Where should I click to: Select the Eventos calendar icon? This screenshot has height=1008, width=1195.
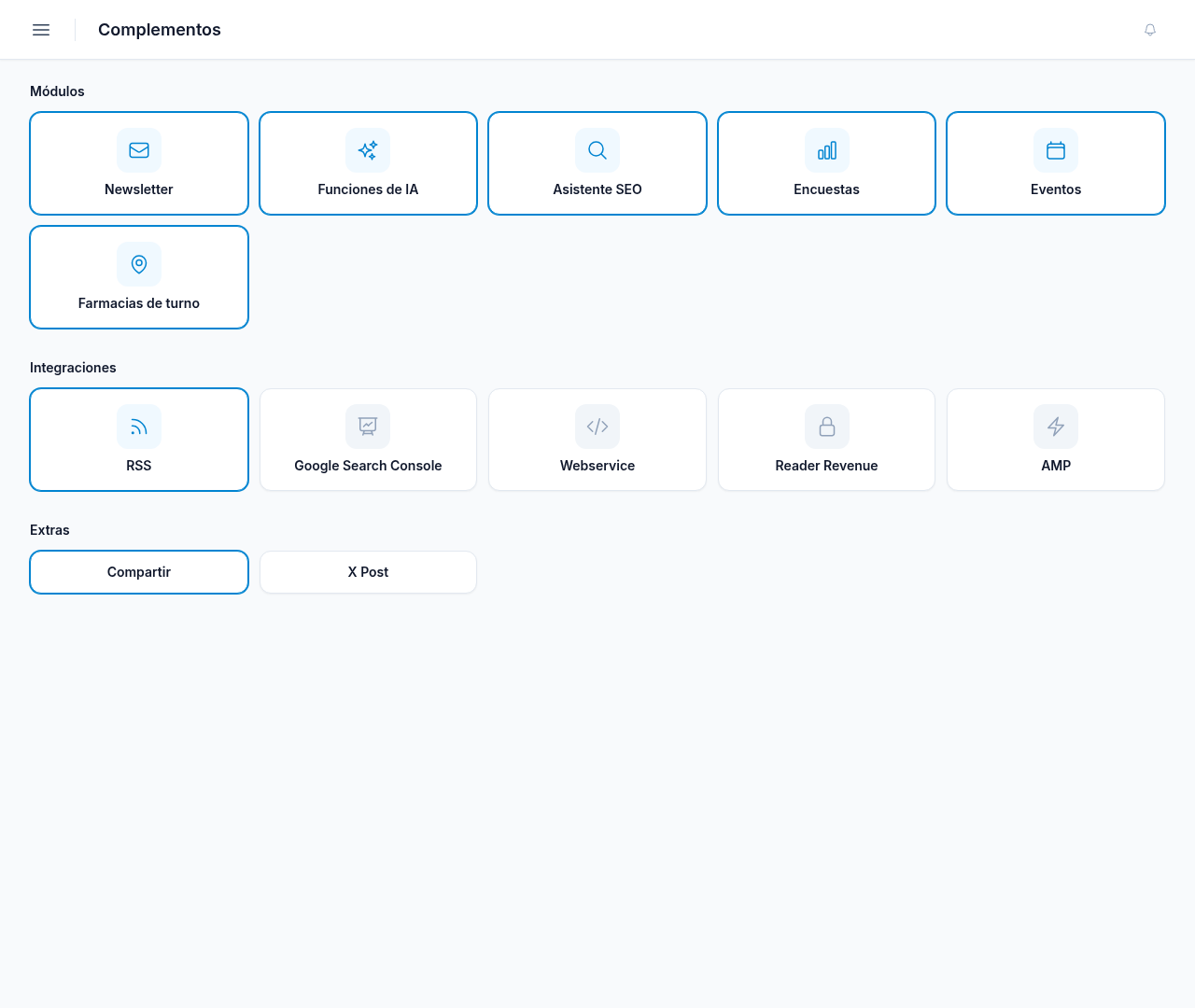pos(1056,150)
